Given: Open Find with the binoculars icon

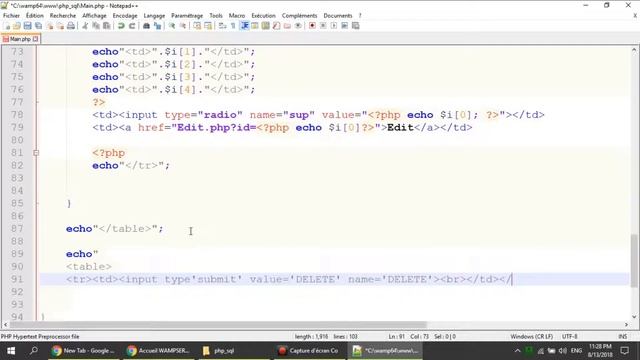Looking at the screenshot, I should coord(146,26).
